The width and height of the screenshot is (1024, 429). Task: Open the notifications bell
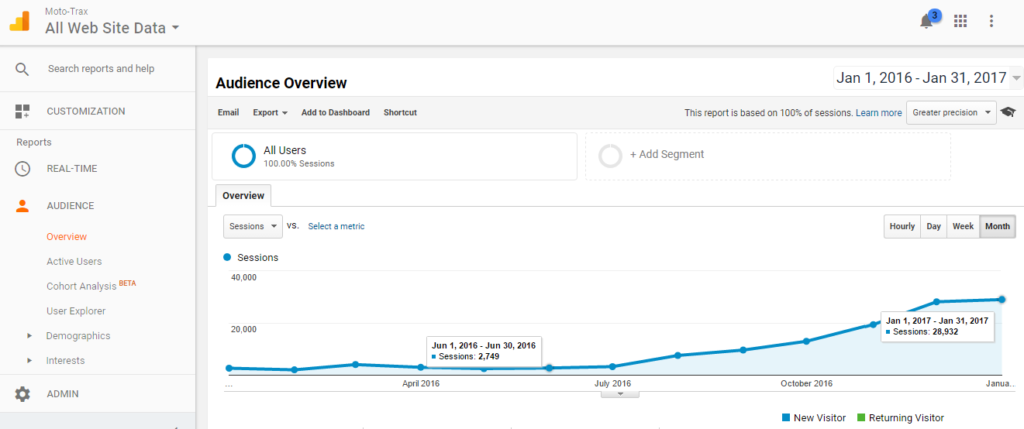coord(926,22)
